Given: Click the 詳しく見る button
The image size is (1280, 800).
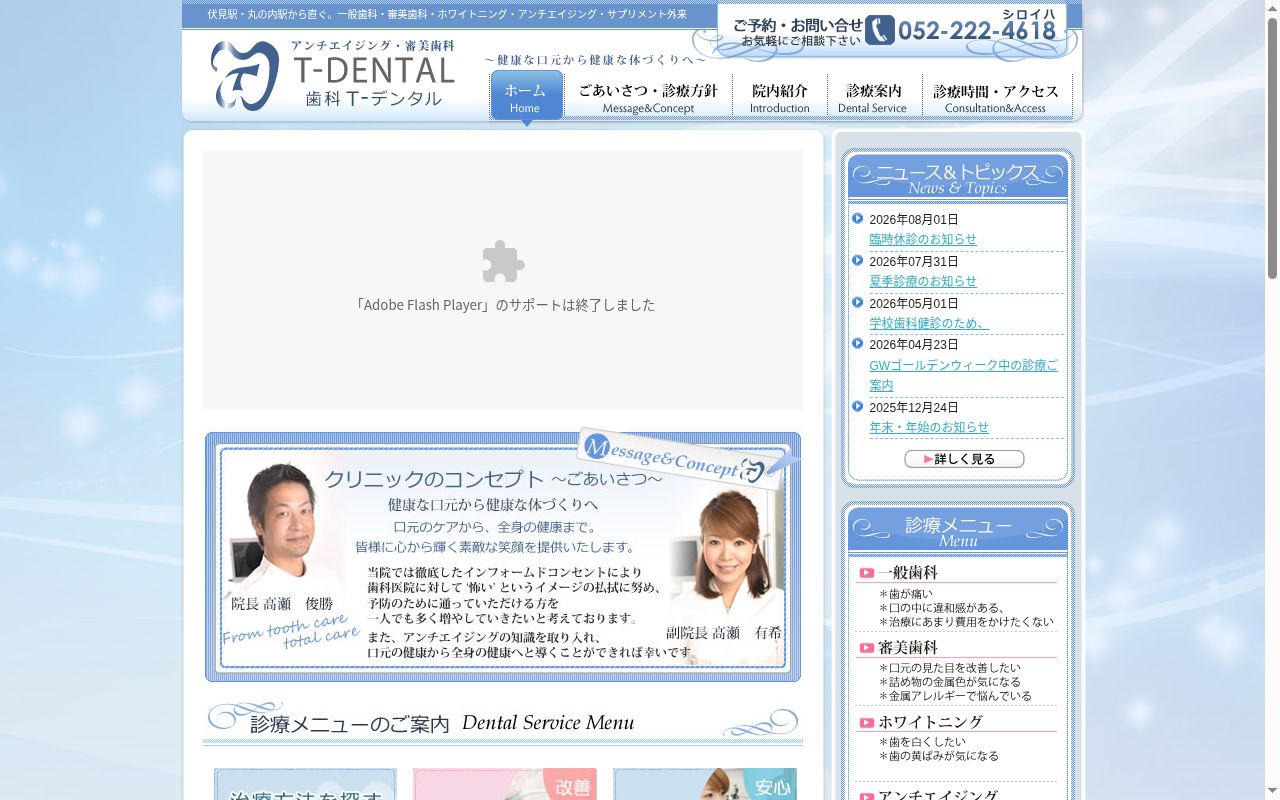Looking at the screenshot, I should tap(964, 459).
